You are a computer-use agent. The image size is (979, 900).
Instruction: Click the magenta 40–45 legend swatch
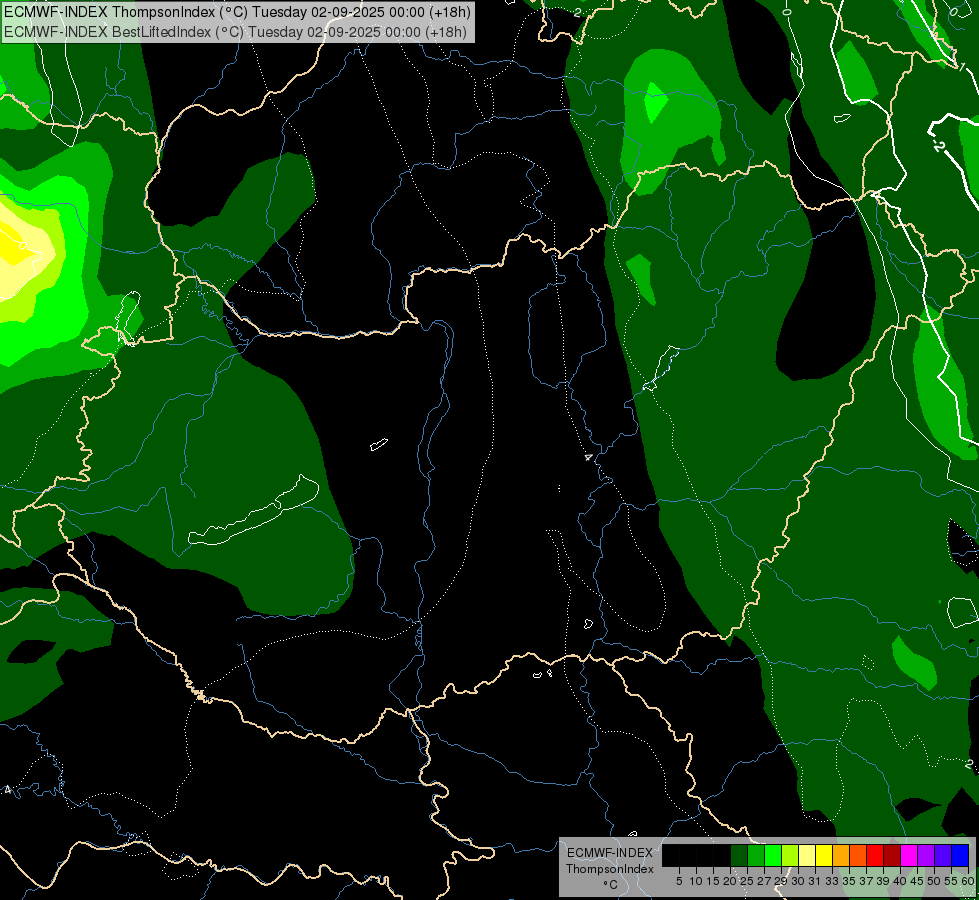[x=909, y=855]
